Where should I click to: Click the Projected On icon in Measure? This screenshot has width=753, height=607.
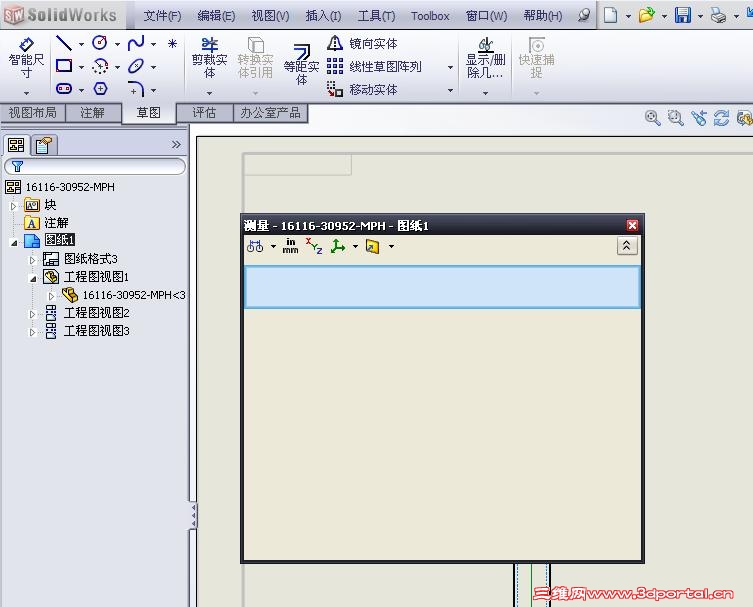coord(338,246)
